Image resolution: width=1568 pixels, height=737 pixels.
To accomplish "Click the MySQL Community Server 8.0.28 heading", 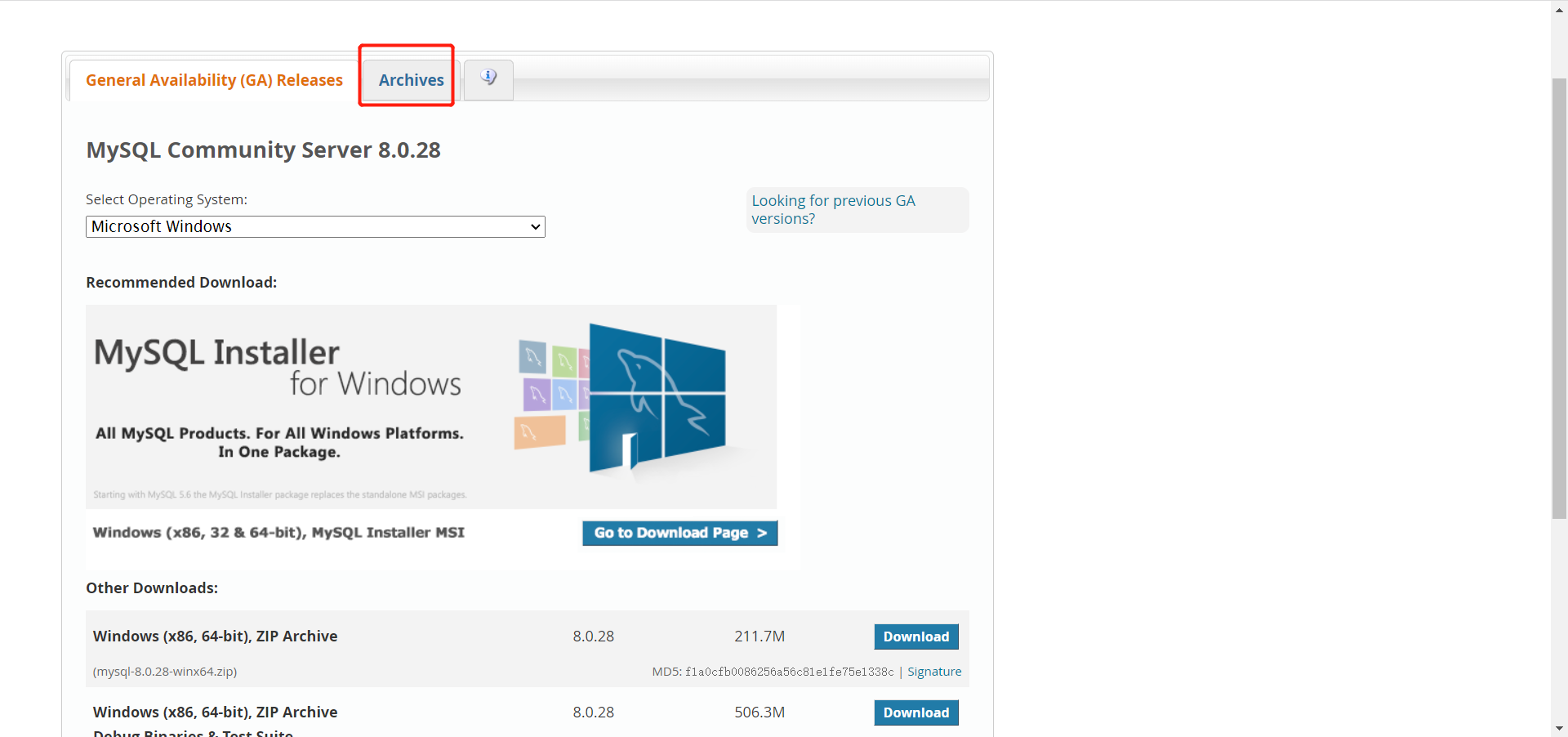I will [x=263, y=150].
